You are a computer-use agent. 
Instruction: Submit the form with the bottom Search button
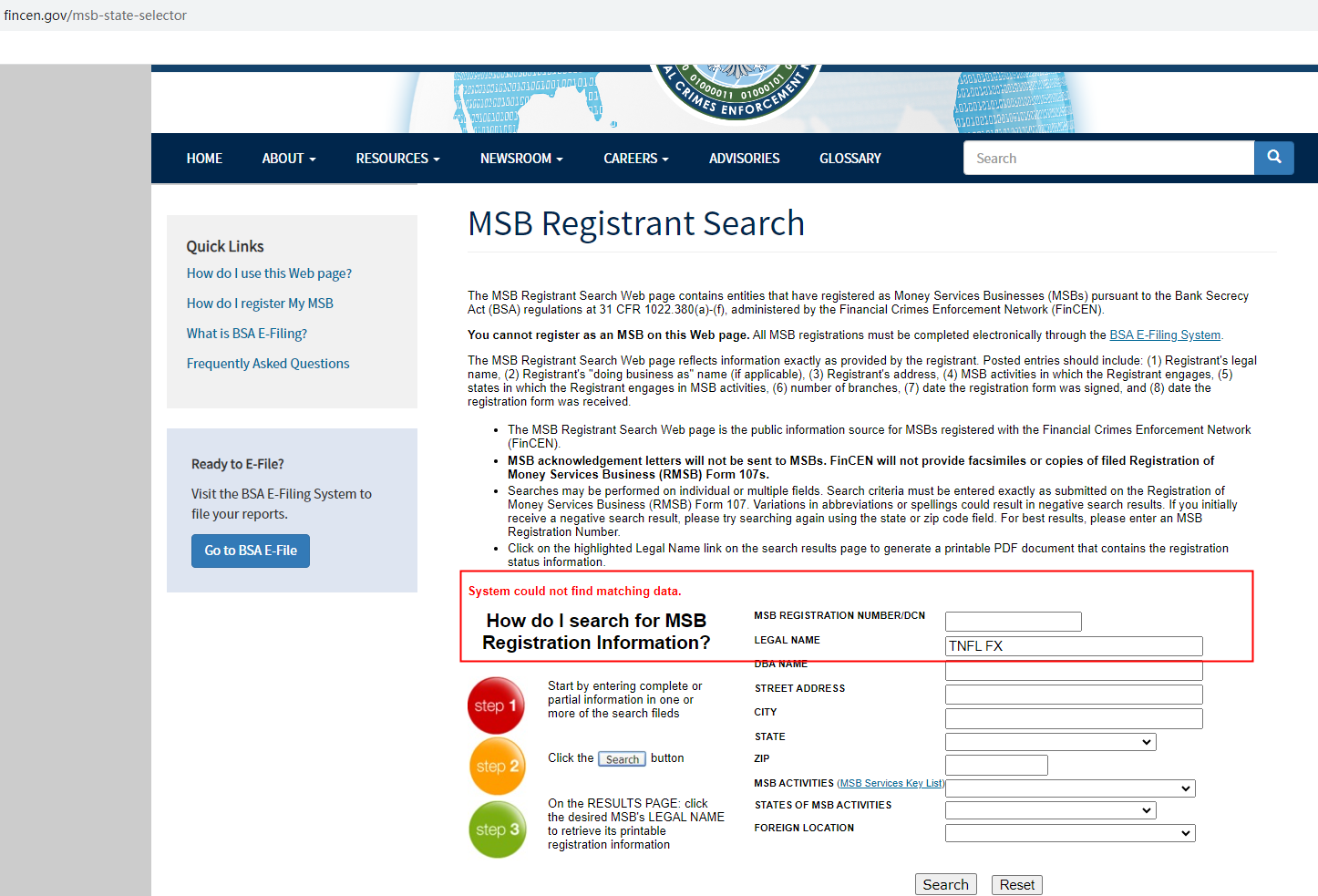pyautogui.click(x=946, y=885)
